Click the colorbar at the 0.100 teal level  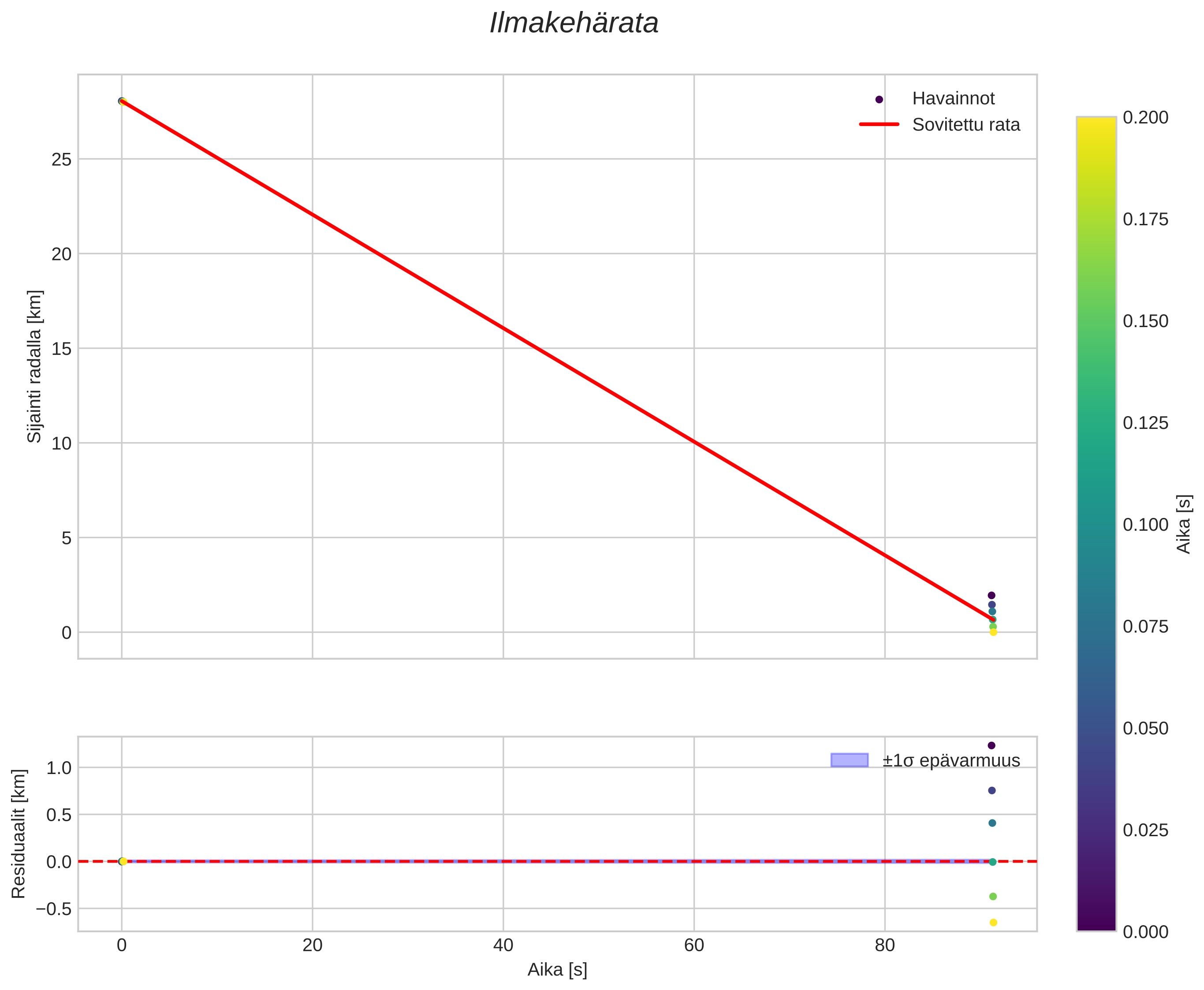pyautogui.click(x=1096, y=524)
